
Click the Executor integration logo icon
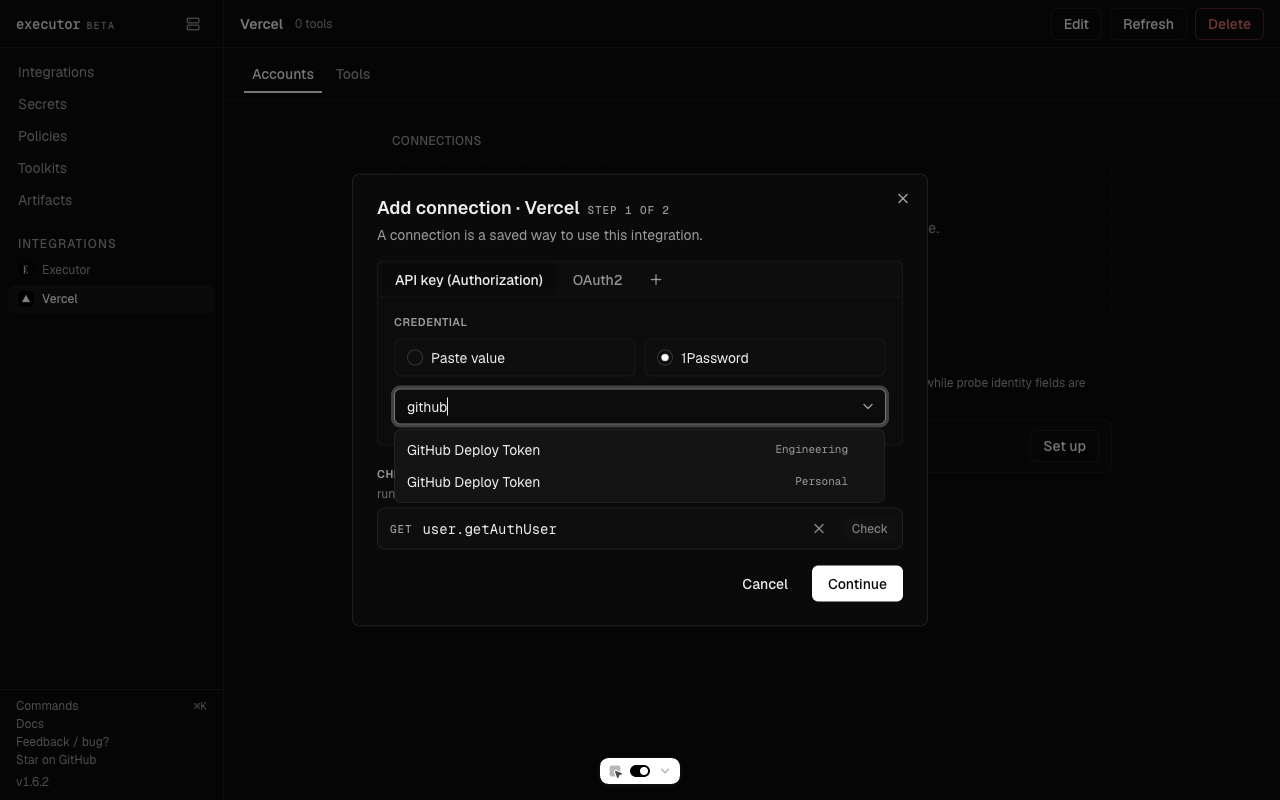click(26, 270)
